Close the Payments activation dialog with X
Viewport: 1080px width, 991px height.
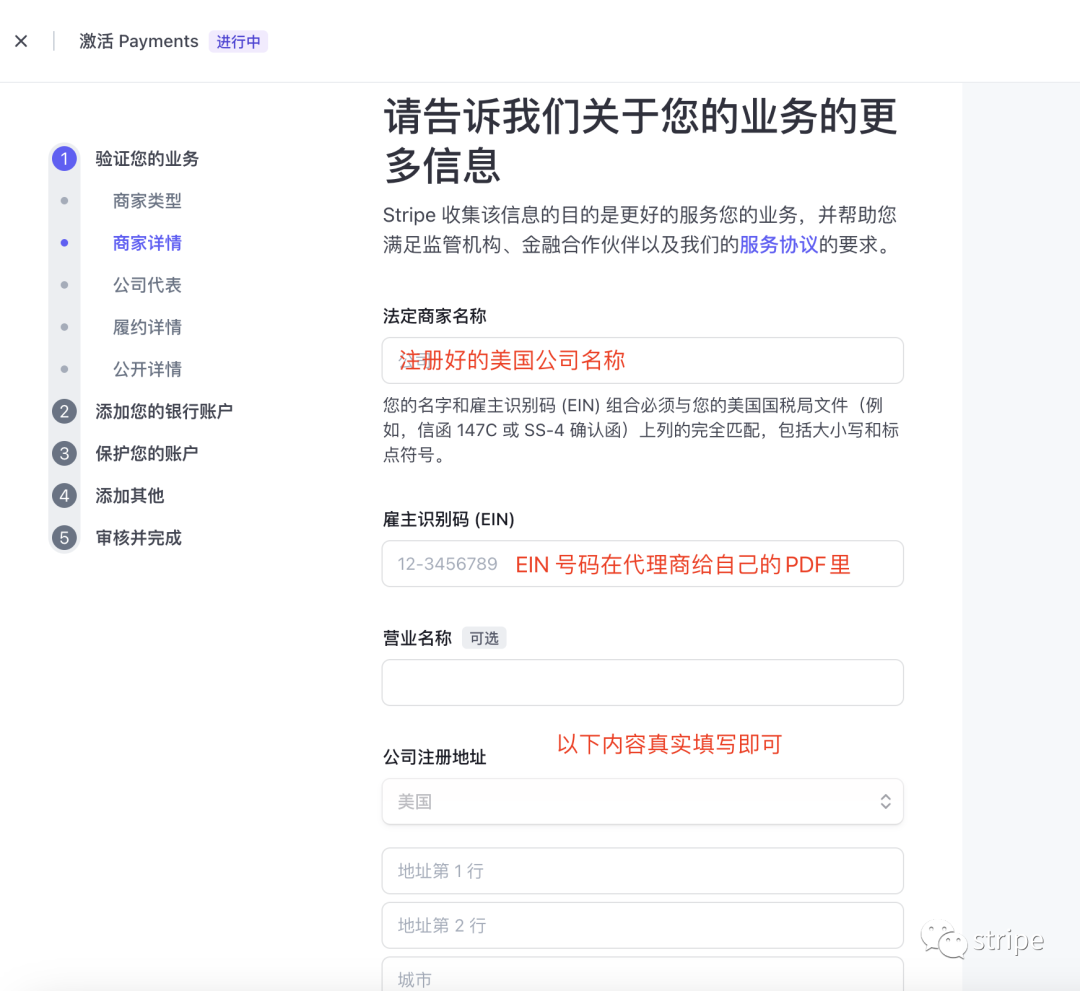[x=21, y=41]
